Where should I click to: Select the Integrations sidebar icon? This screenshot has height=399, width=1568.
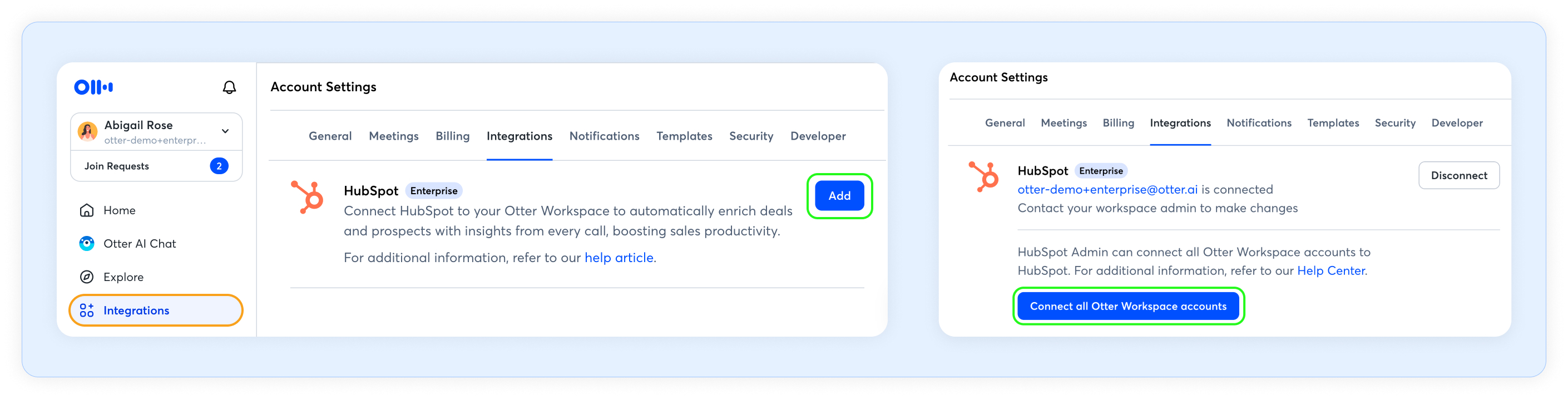tap(87, 311)
